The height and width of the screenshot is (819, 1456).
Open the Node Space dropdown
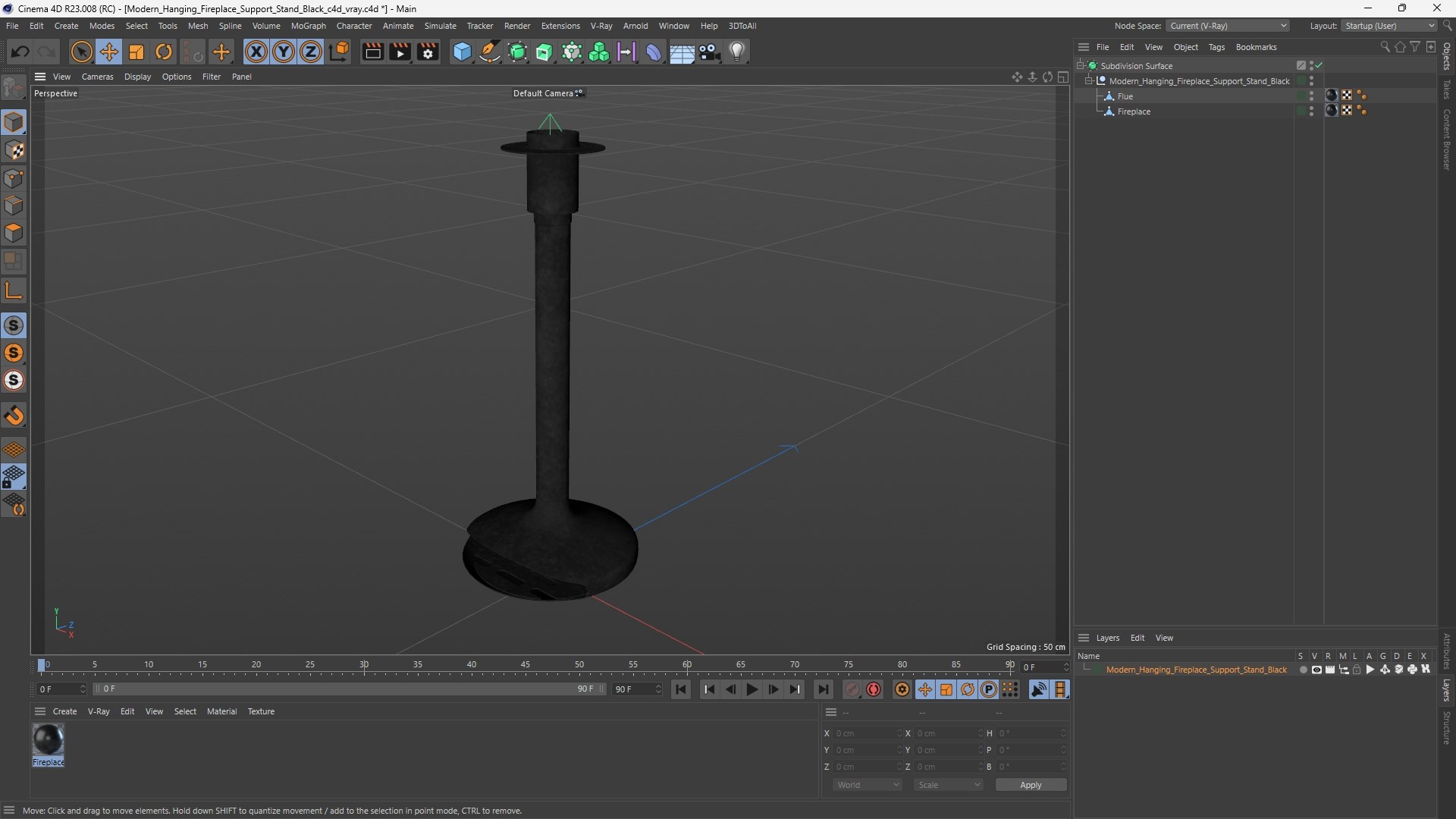tap(1227, 26)
